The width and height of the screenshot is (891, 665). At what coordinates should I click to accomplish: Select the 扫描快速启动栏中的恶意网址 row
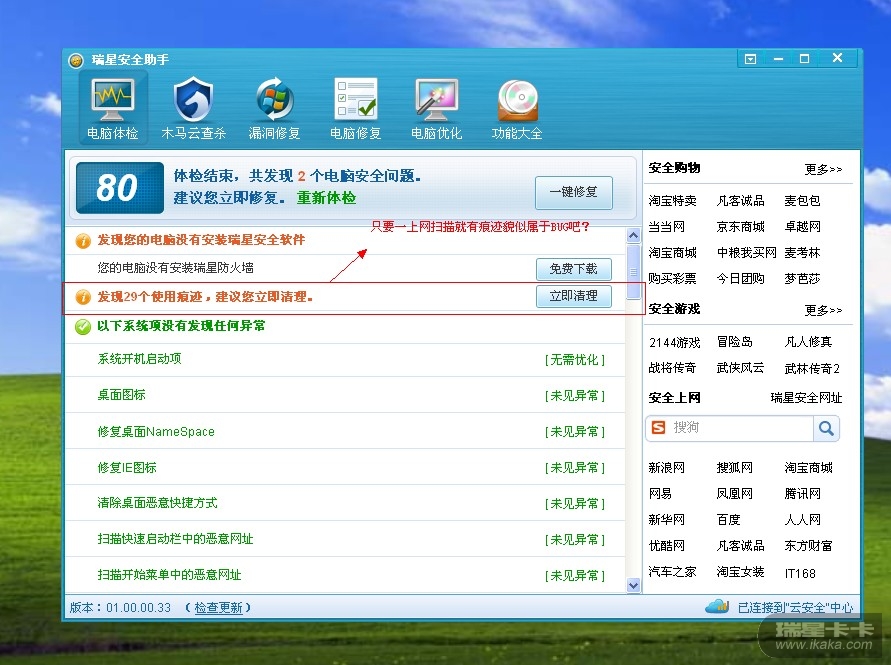click(345, 539)
